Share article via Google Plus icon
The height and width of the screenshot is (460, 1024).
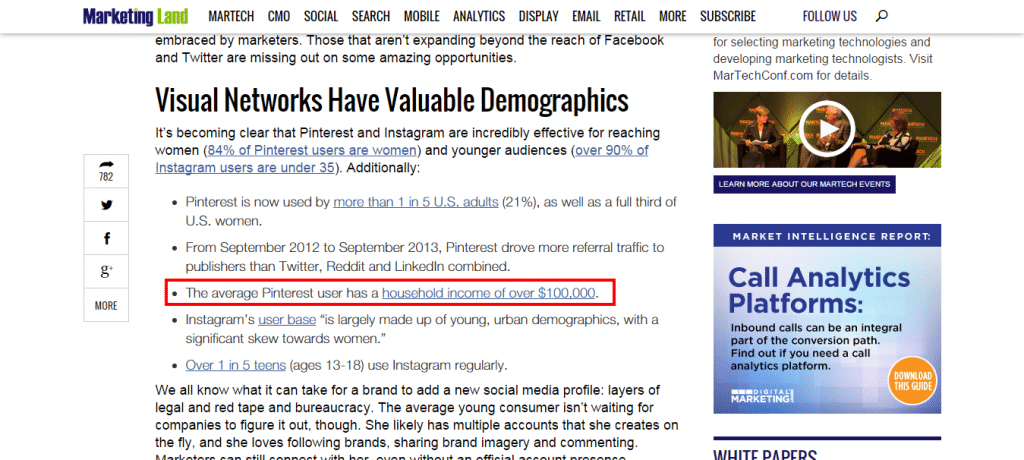tap(106, 272)
